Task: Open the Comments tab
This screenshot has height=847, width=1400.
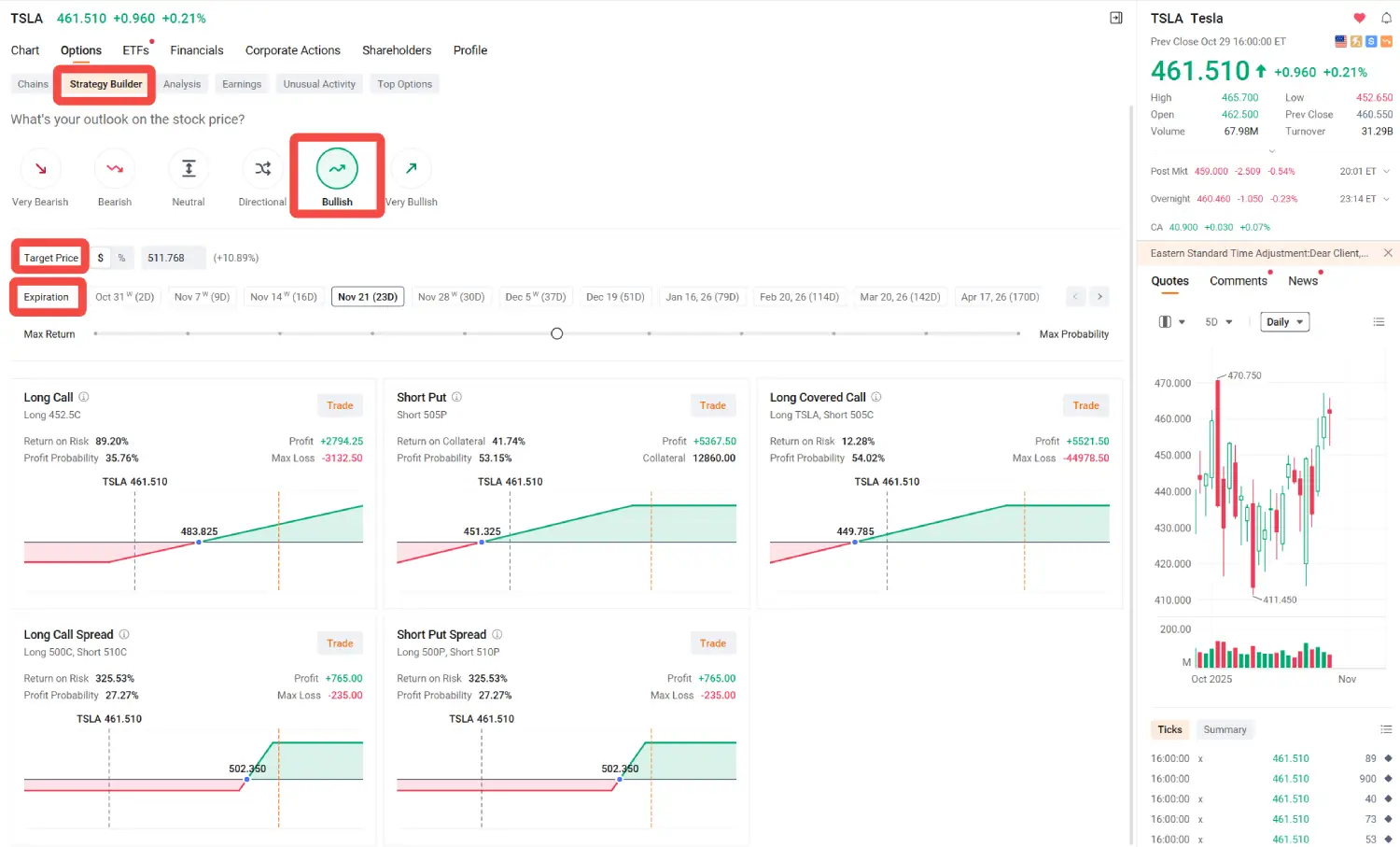Action: (1239, 281)
